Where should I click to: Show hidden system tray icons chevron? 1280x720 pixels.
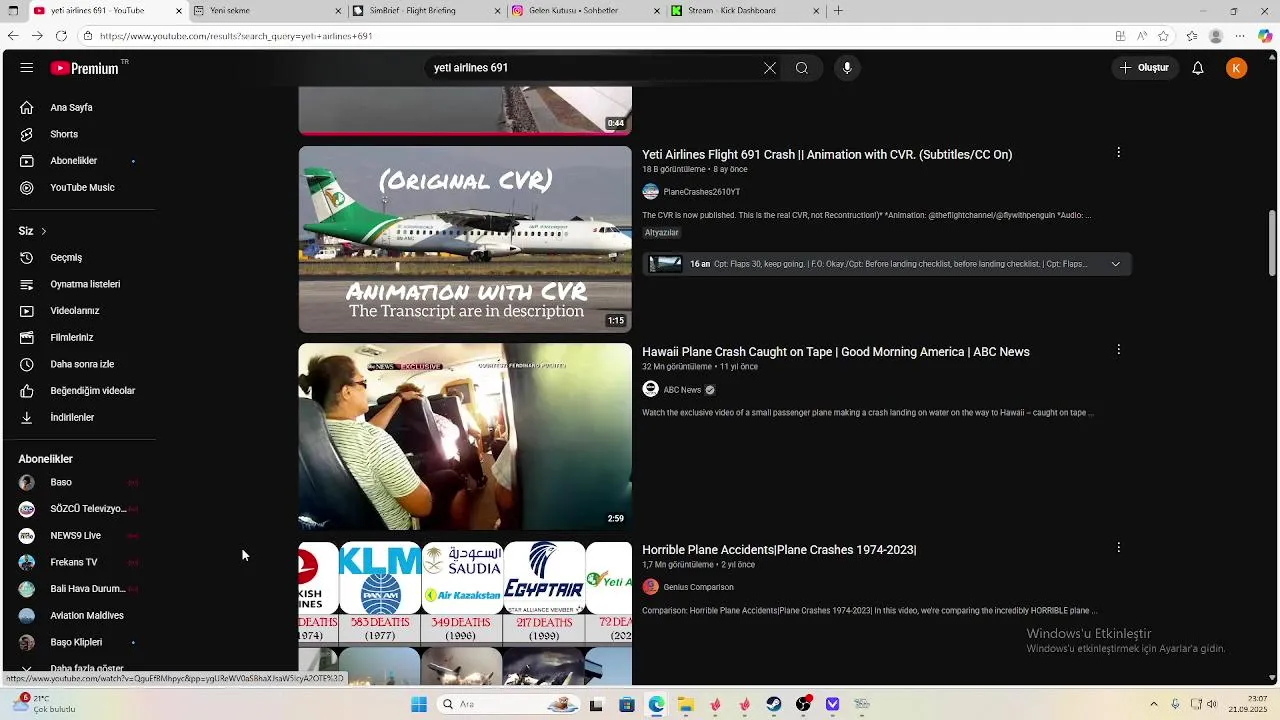pos(1155,704)
